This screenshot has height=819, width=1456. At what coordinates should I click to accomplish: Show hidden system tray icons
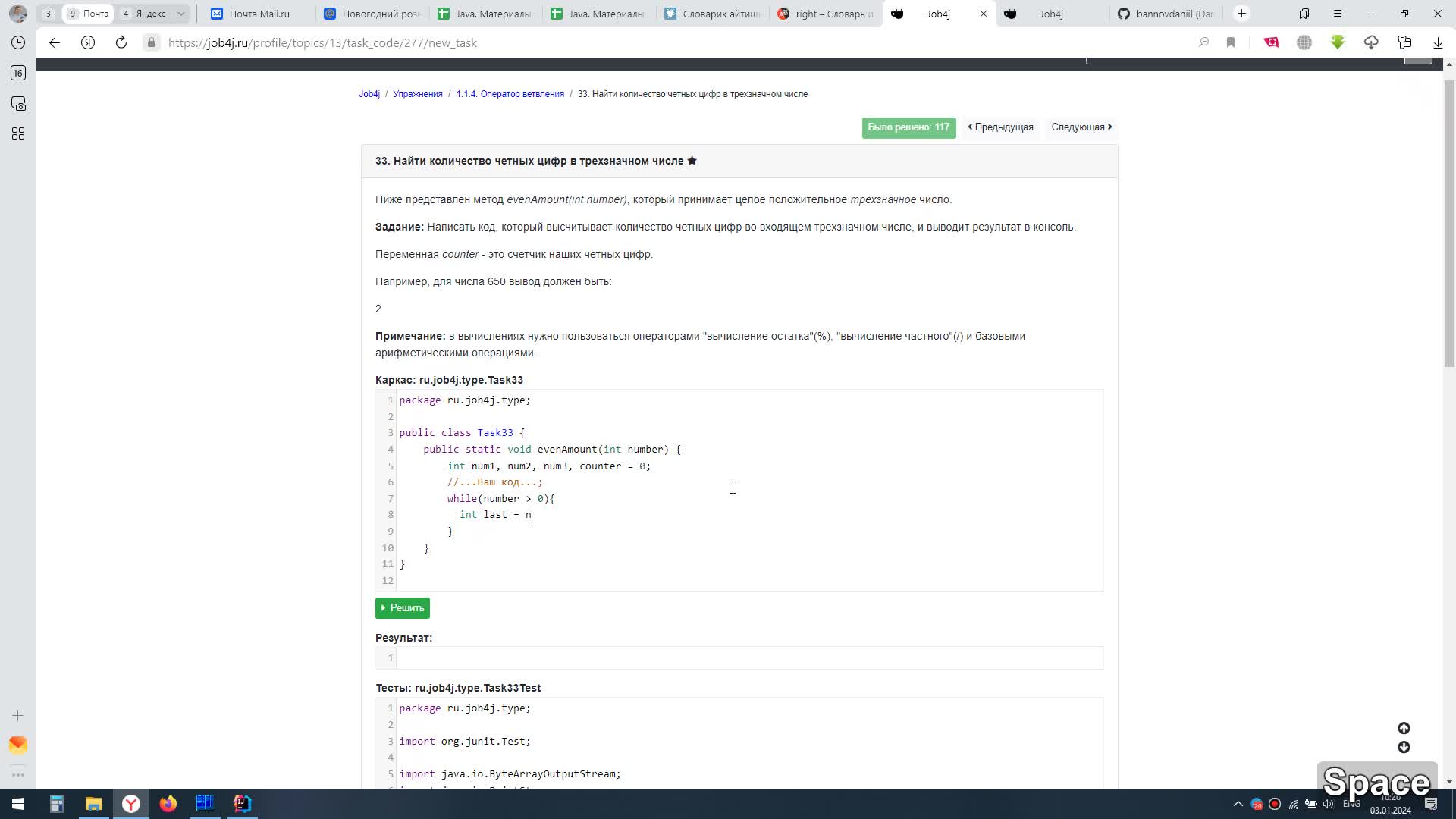pos(1238,804)
